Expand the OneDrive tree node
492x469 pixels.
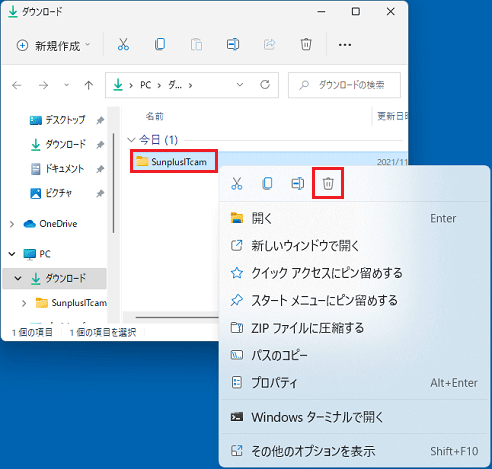12,224
